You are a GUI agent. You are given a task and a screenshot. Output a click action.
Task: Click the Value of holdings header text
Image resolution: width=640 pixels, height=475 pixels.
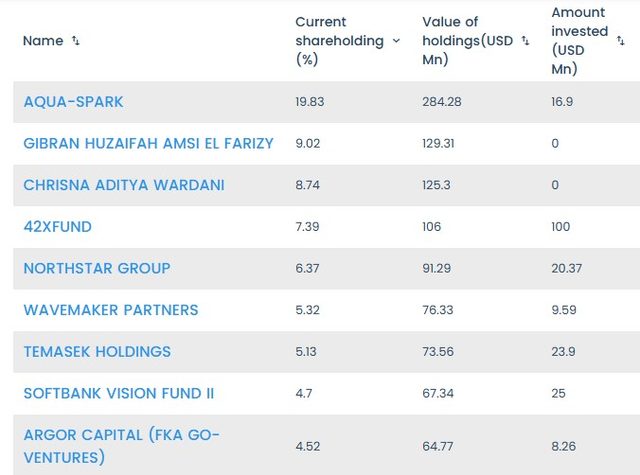(467, 41)
